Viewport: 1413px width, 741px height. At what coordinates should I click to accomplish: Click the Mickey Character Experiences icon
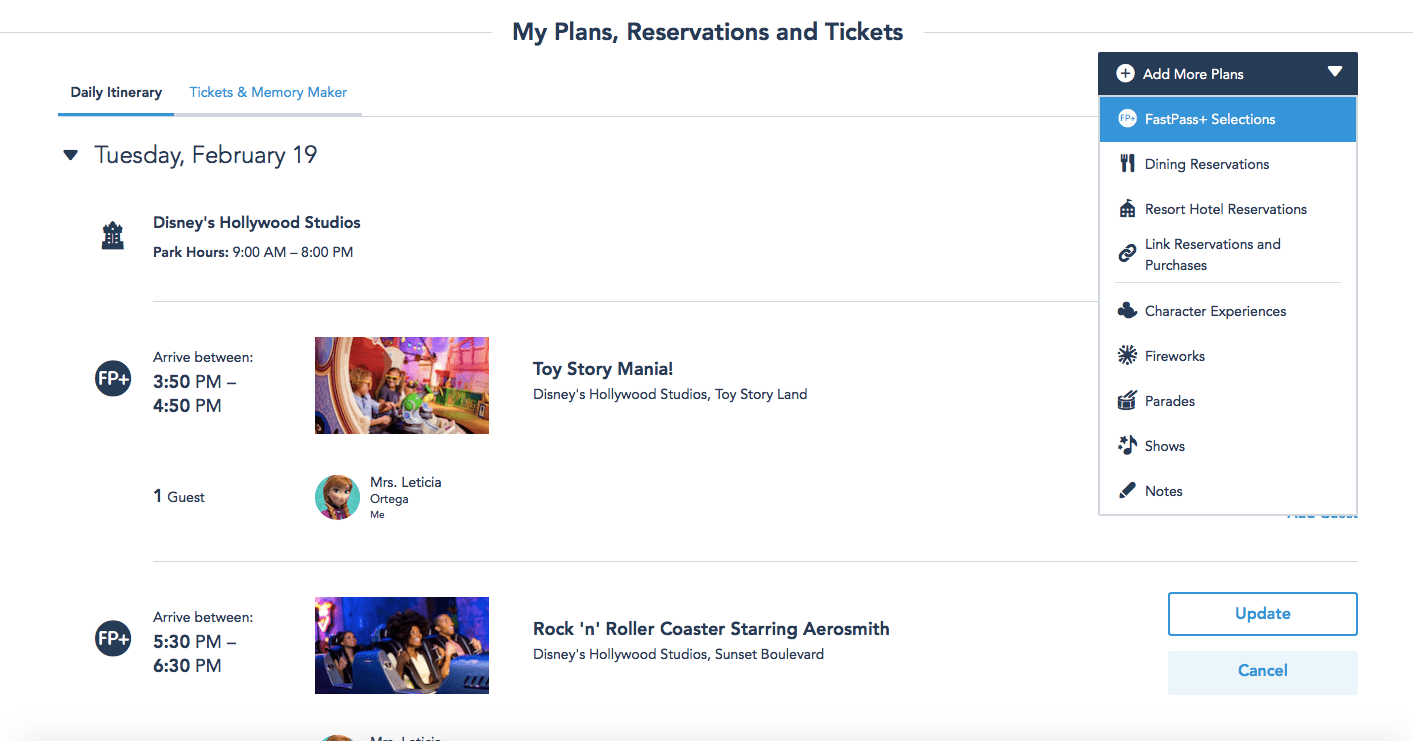[x=1127, y=311]
